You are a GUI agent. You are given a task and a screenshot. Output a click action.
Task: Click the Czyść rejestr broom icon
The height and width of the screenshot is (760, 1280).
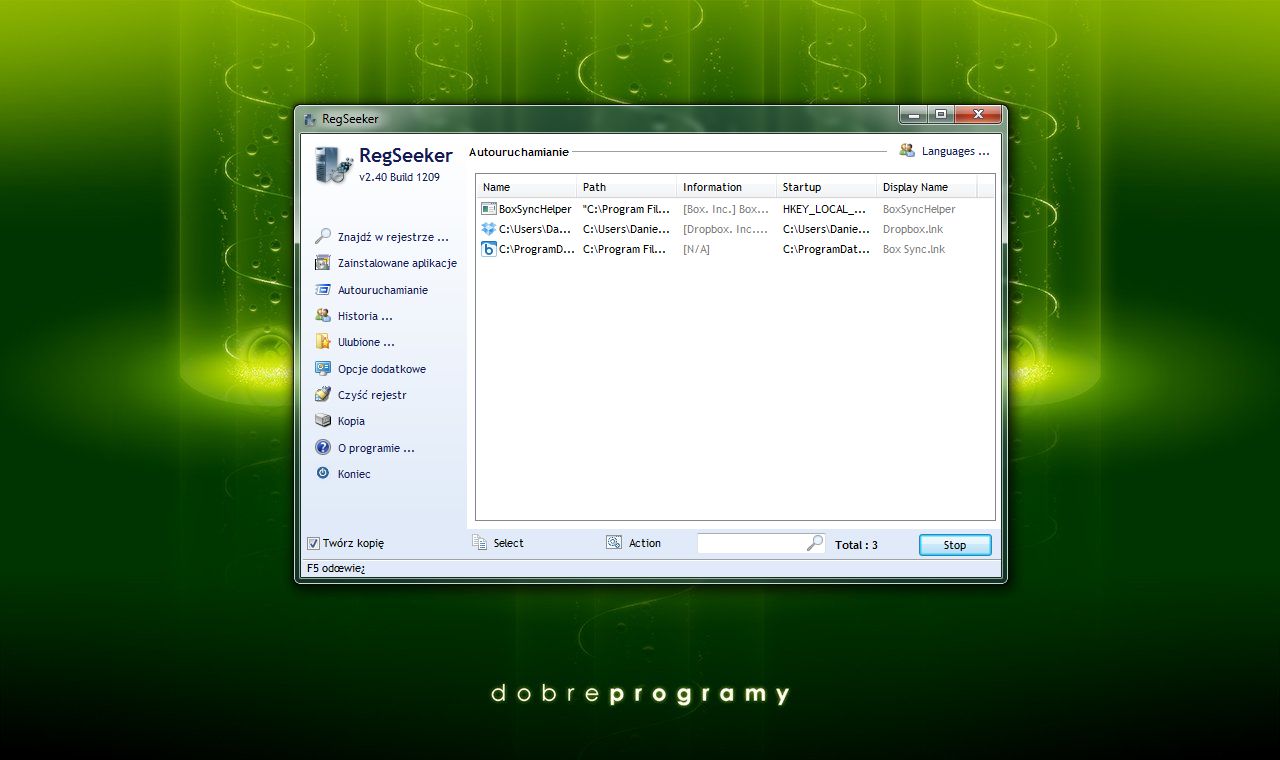click(x=322, y=395)
